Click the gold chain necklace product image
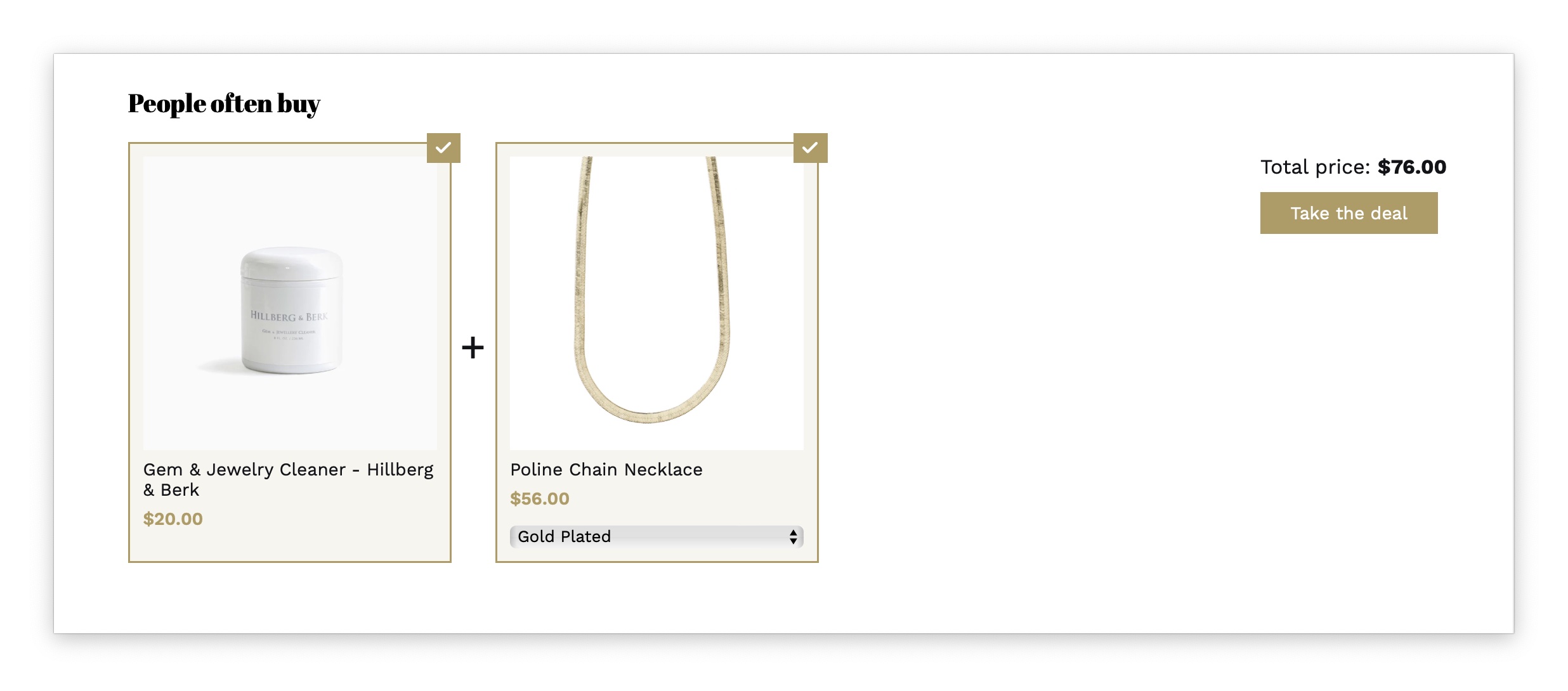The width and height of the screenshot is (1568, 691). pyautogui.click(x=657, y=303)
